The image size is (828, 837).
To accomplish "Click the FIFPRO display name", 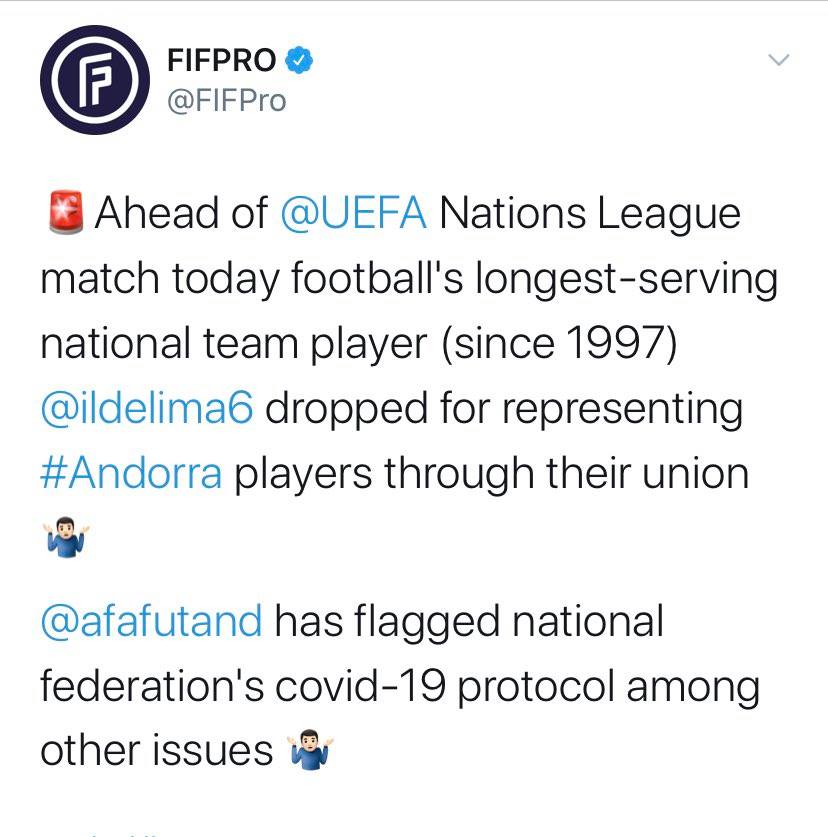I will [x=222, y=60].
